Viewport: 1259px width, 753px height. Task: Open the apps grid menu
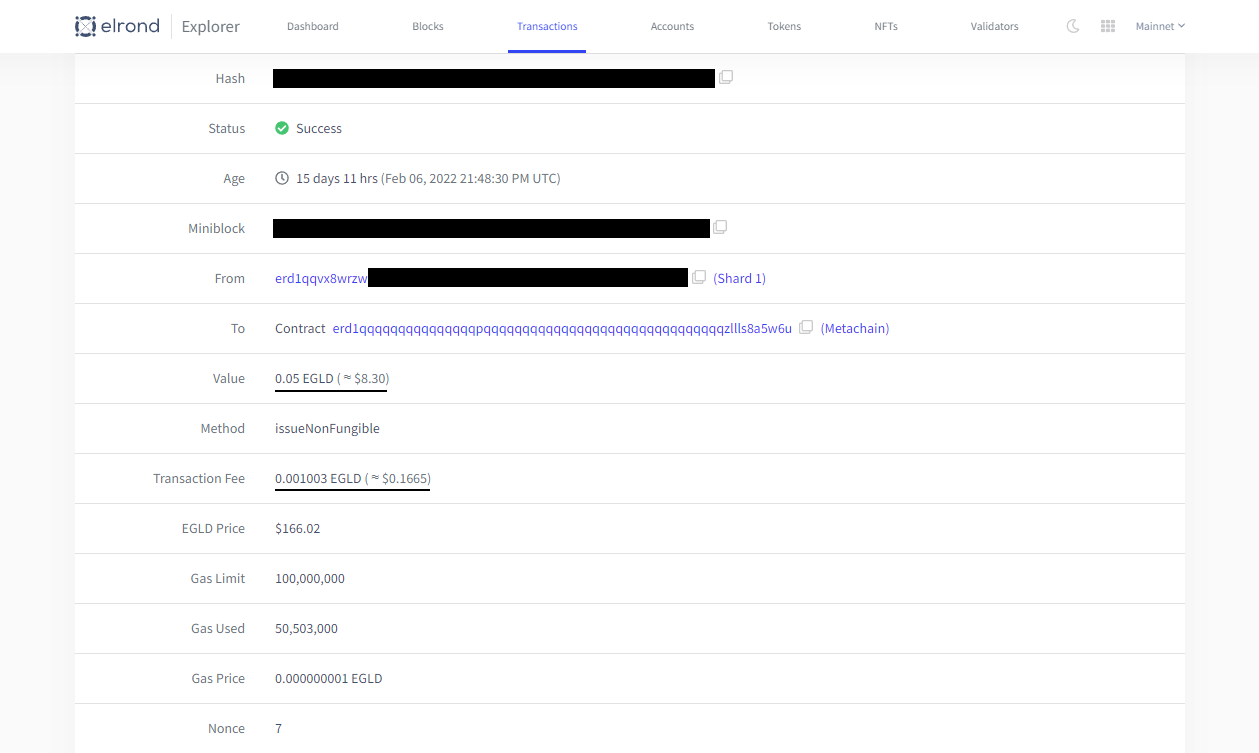click(x=1108, y=26)
